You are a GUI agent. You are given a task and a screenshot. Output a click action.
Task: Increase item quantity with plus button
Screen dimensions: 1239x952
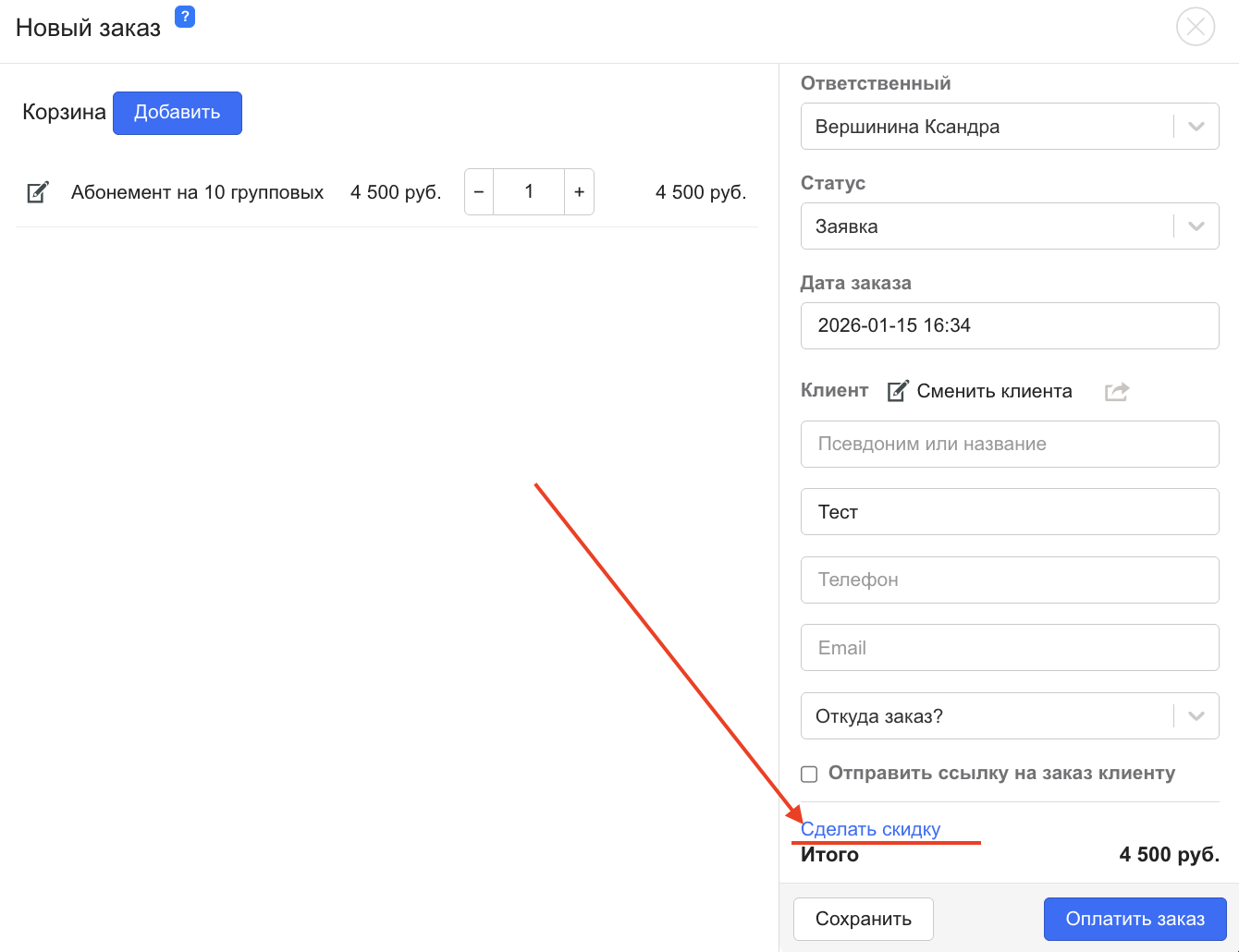[x=579, y=192]
